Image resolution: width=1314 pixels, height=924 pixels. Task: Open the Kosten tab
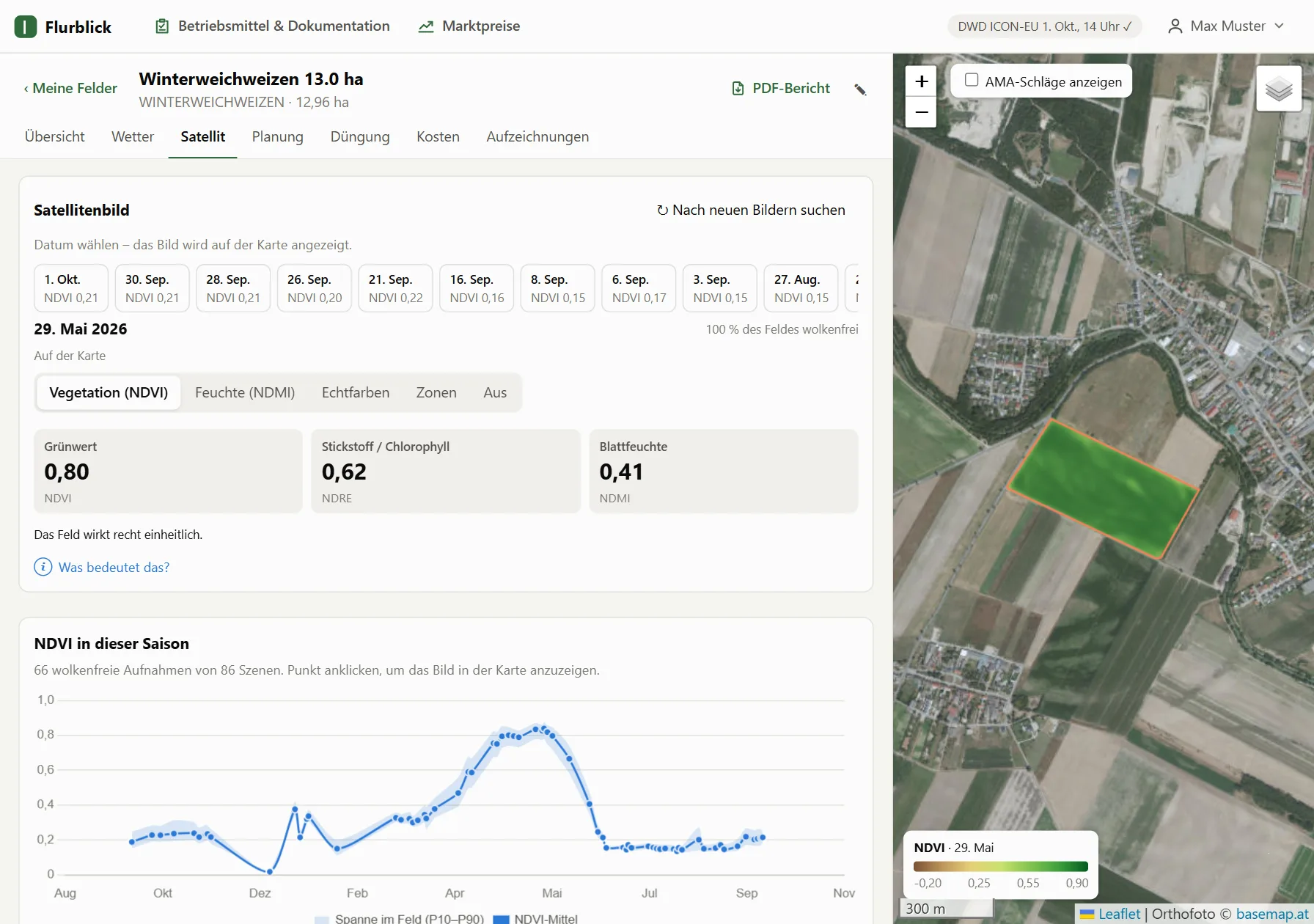click(438, 136)
